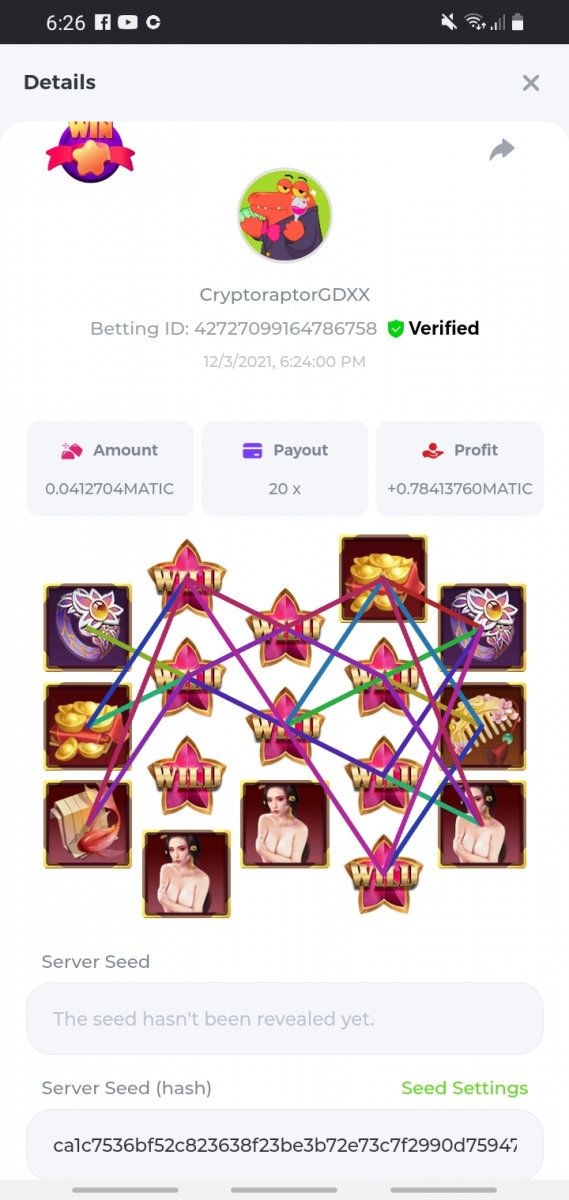Tap the purple Payout card icon
The image size is (569, 1200).
pos(252,450)
